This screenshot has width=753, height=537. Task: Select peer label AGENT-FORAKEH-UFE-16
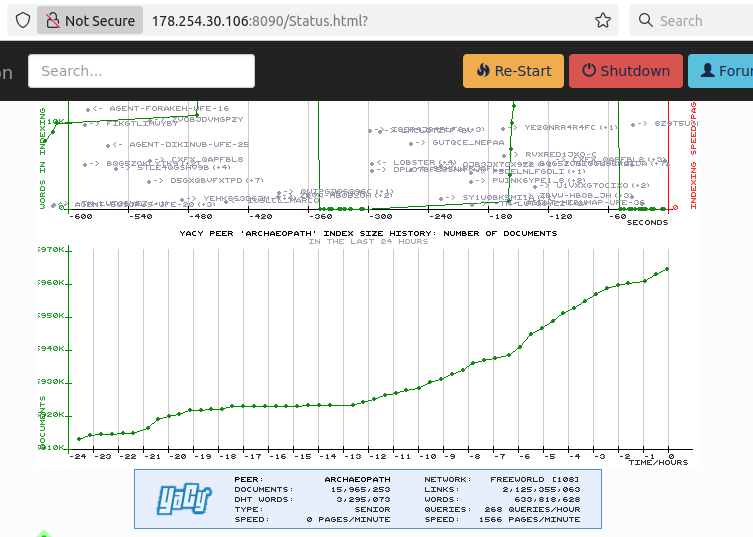pyautogui.click(x=169, y=109)
